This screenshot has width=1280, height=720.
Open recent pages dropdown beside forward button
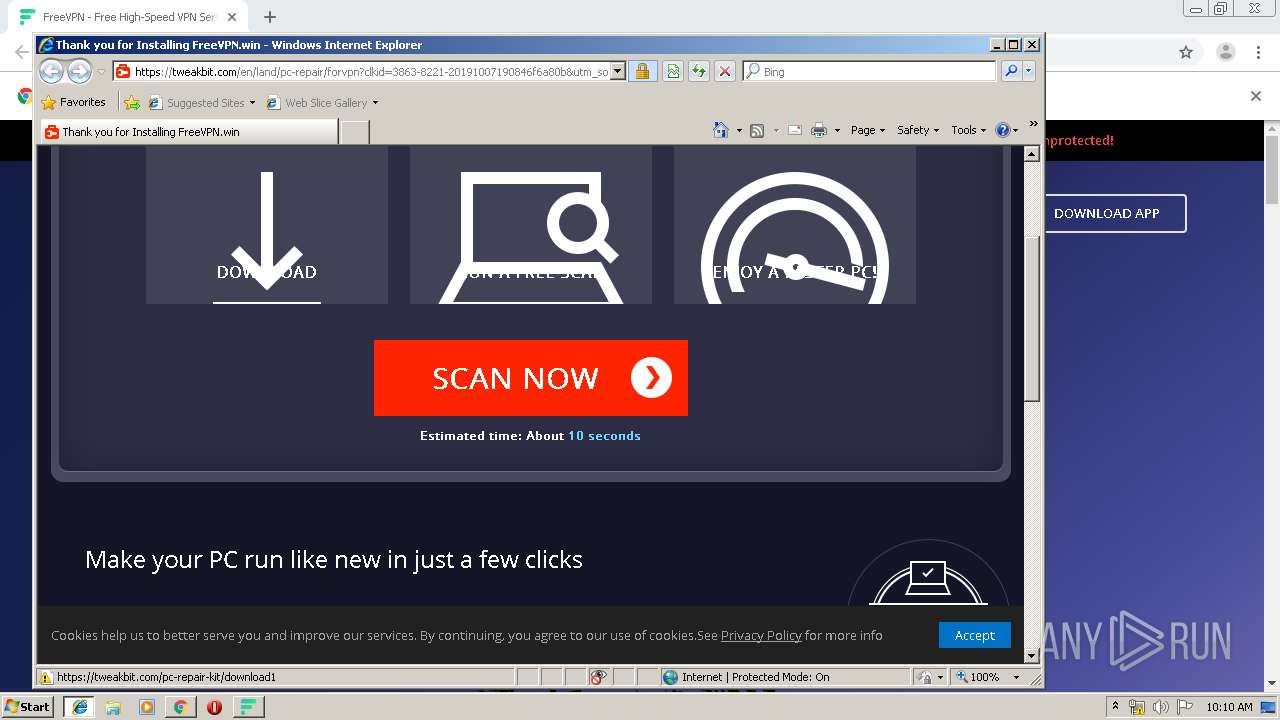pos(101,72)
